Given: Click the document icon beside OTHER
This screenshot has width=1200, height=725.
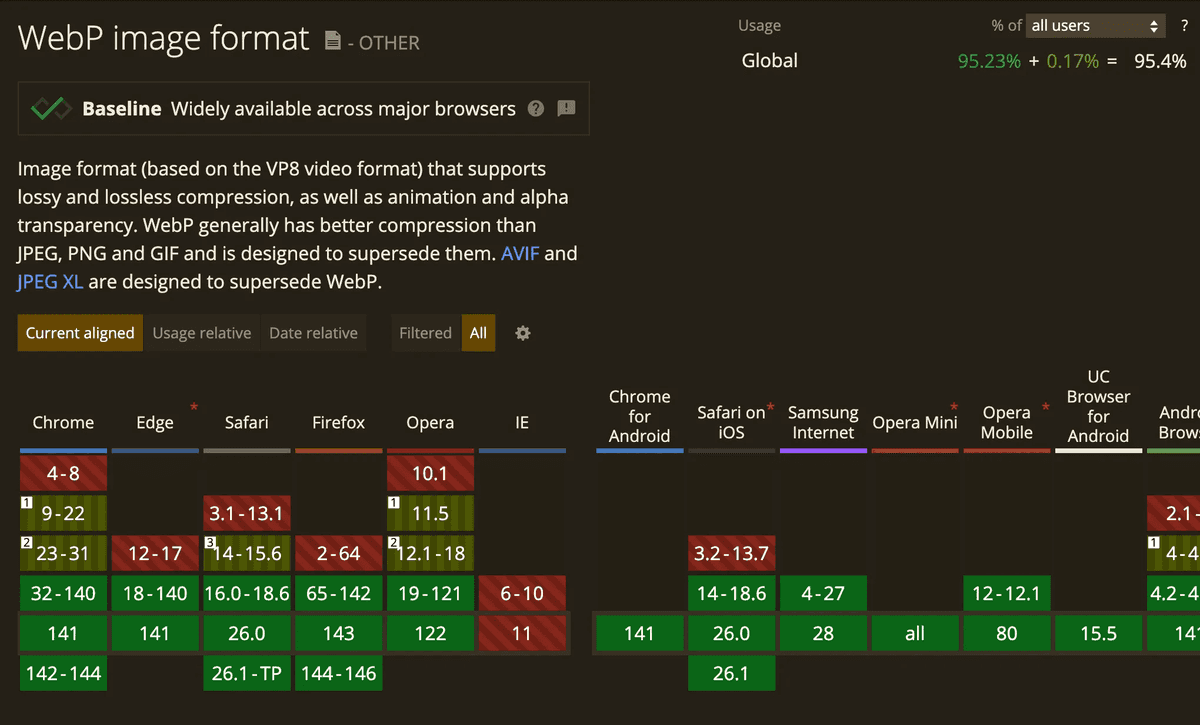Looking at the screenshot, I should pyautogui.click(x=332, y=41).
